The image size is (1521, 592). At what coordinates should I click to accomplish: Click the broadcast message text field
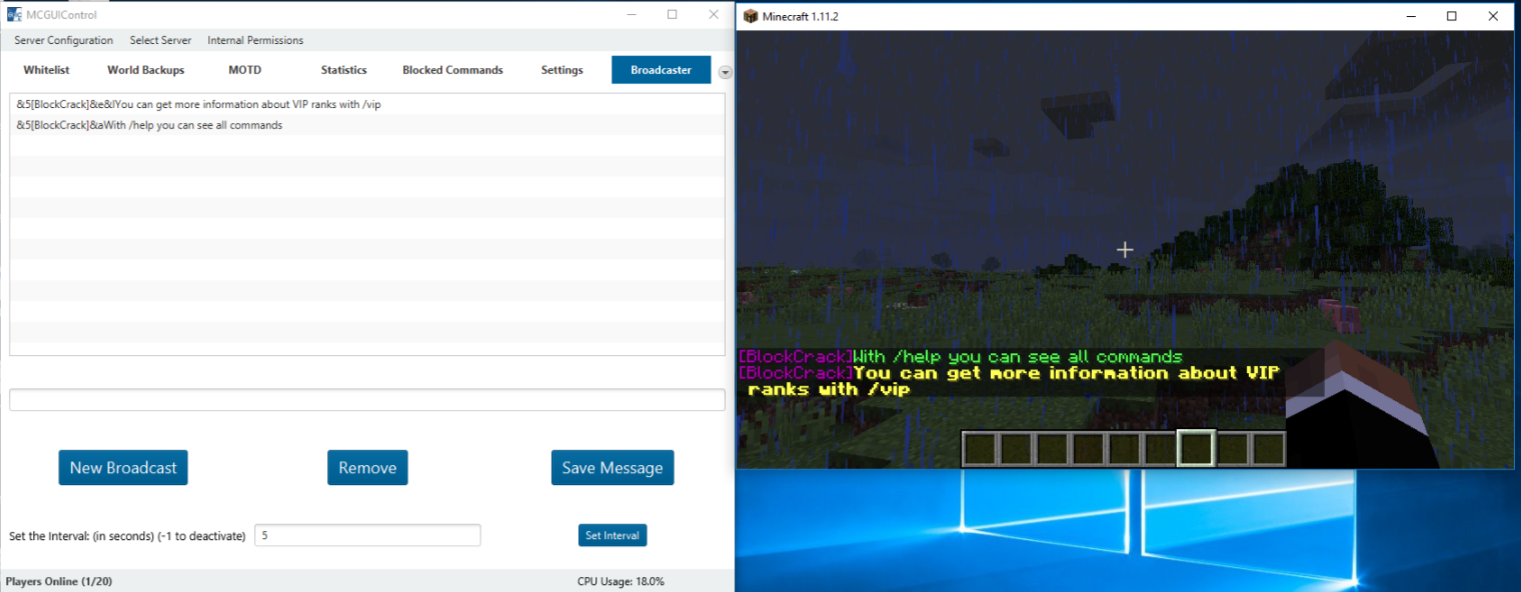pos(367,400)
